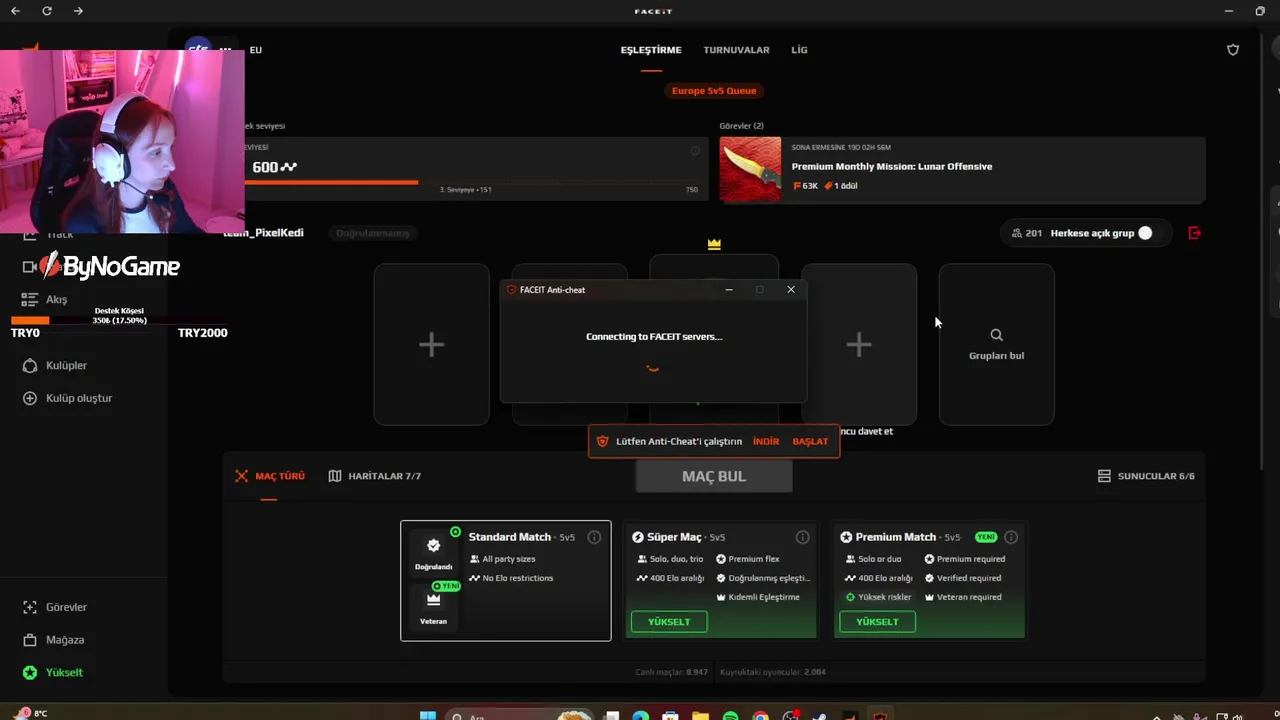Click the Görevler (2) heading
The width and height of the screenshot is (1280, 720).
click(x=741, y=126)
